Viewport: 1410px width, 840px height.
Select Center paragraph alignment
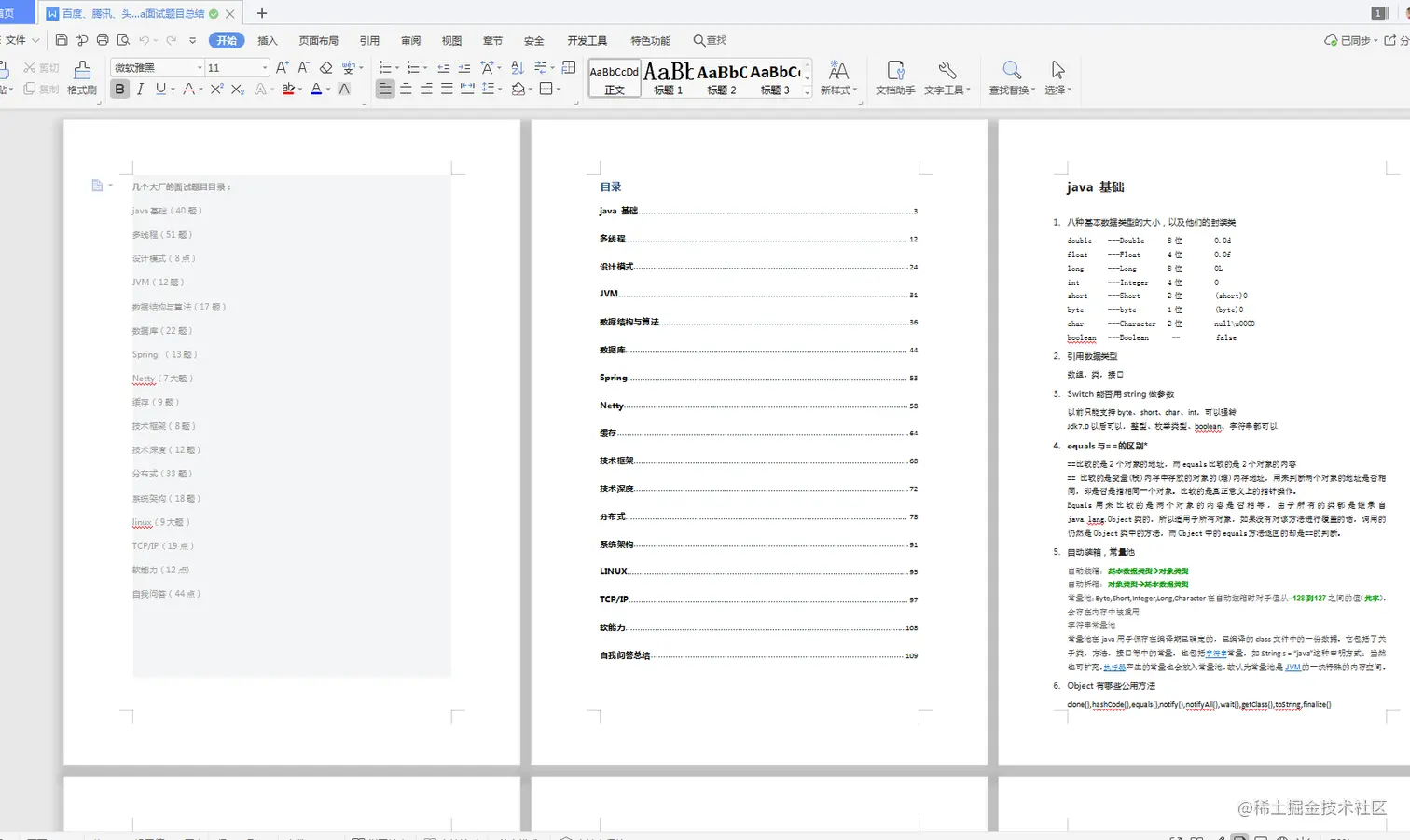[406, 89]
